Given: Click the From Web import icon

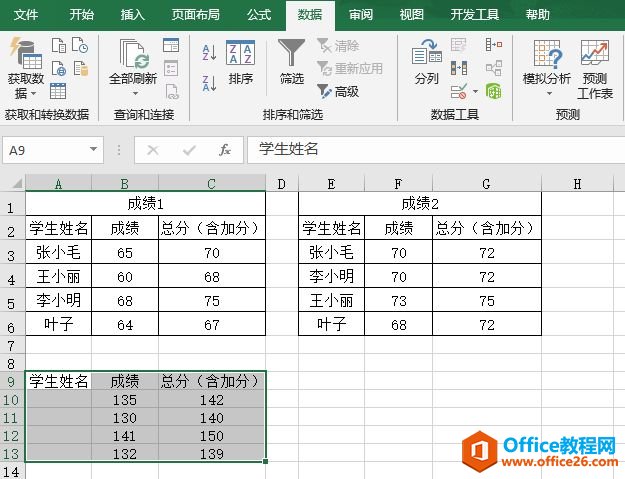Looking at the screenshot, I should pos(59,69).
